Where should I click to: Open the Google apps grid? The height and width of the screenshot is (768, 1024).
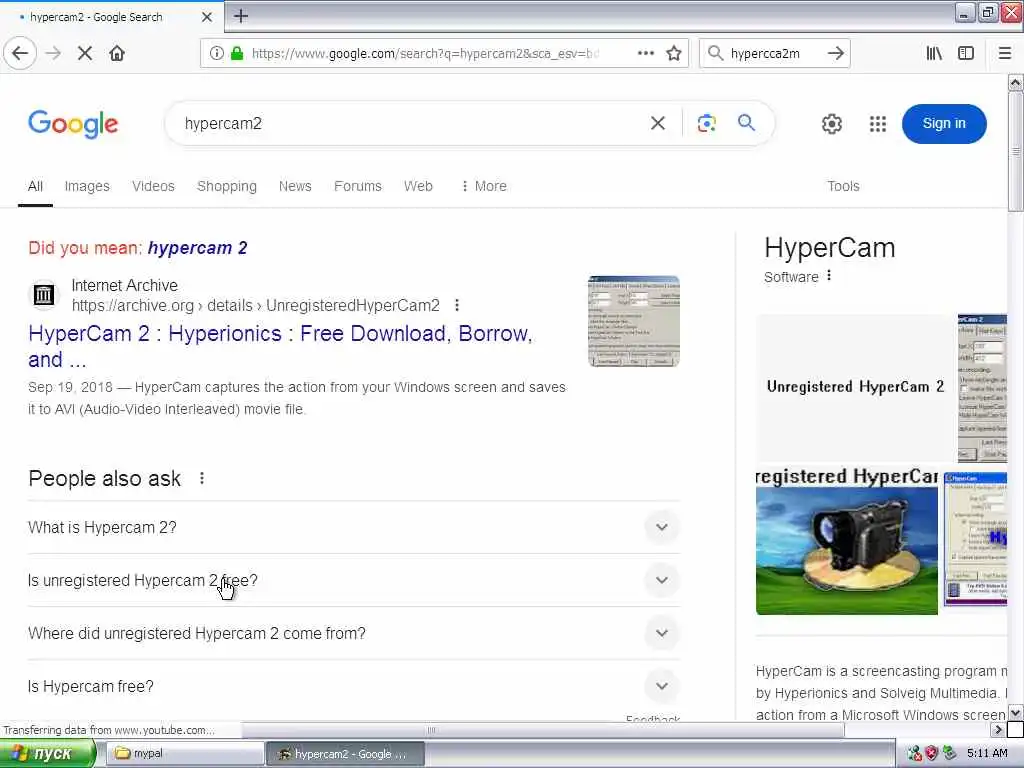[x=878, y=124]
